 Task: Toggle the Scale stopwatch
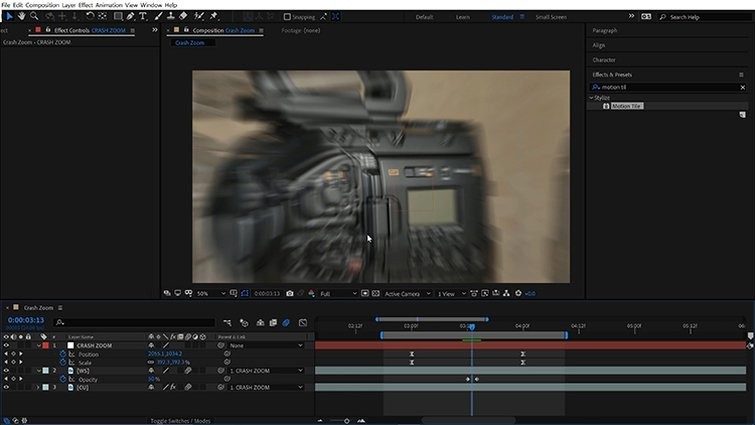click(x=63, y=362)
